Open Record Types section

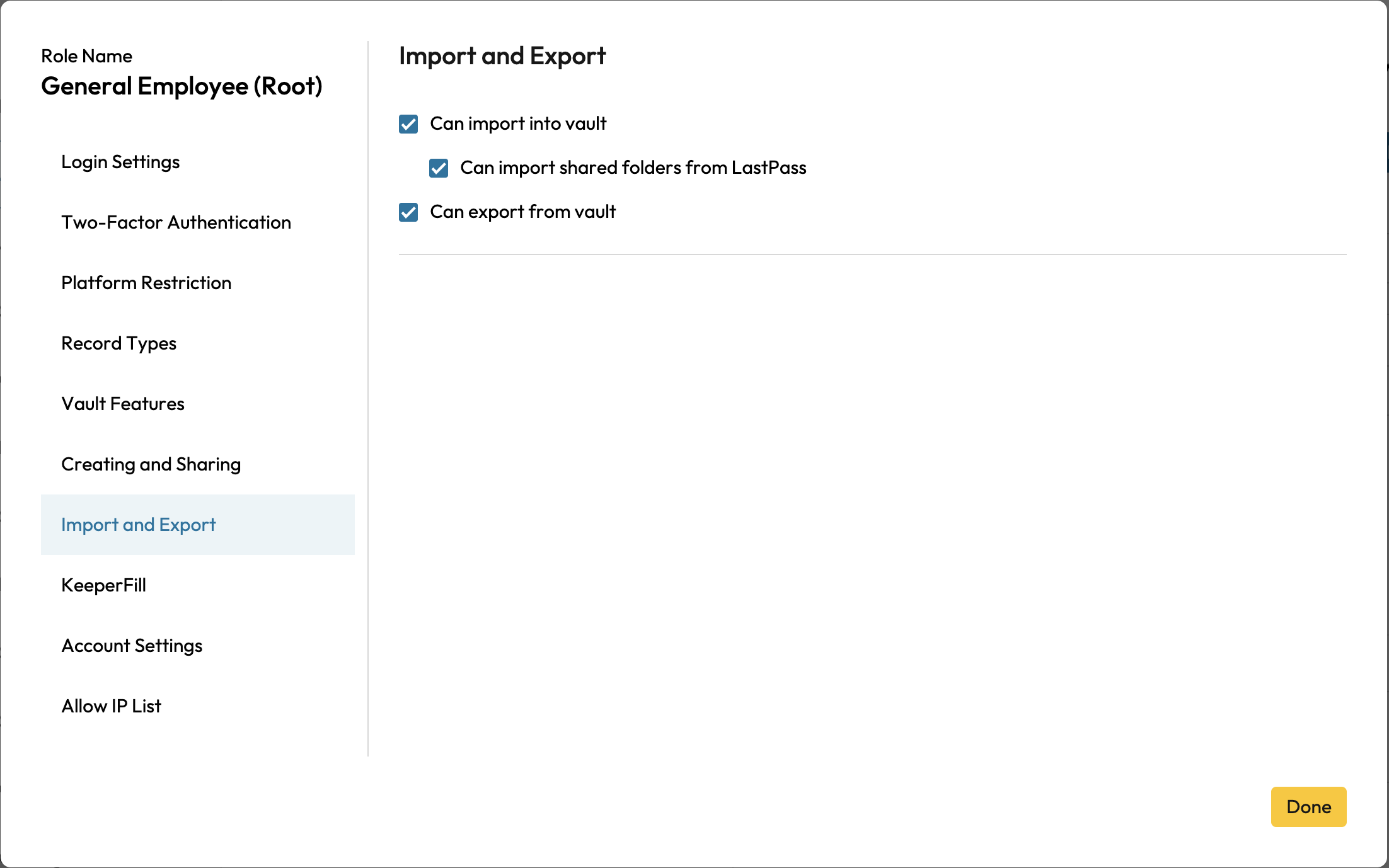tap(118, 343)
